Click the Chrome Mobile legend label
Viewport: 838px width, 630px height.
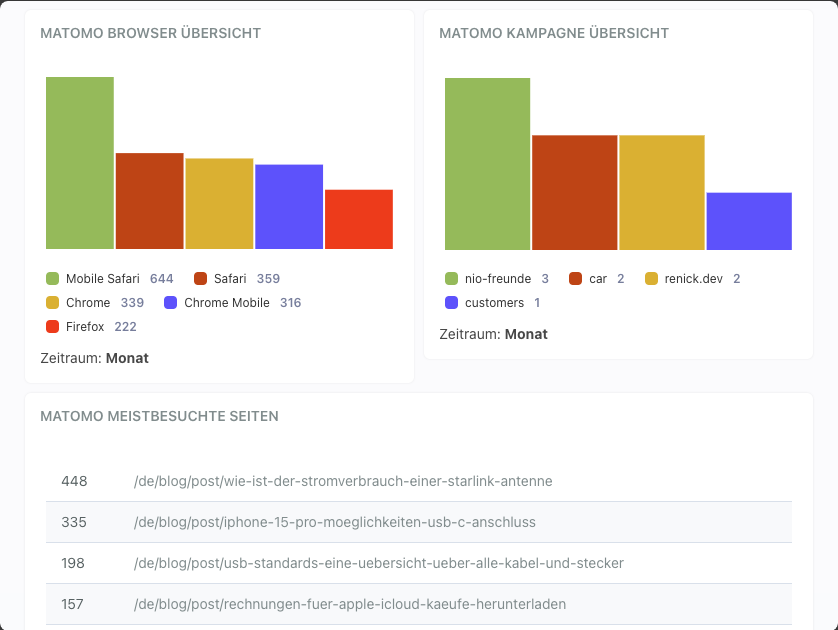[x=227, y=302]
